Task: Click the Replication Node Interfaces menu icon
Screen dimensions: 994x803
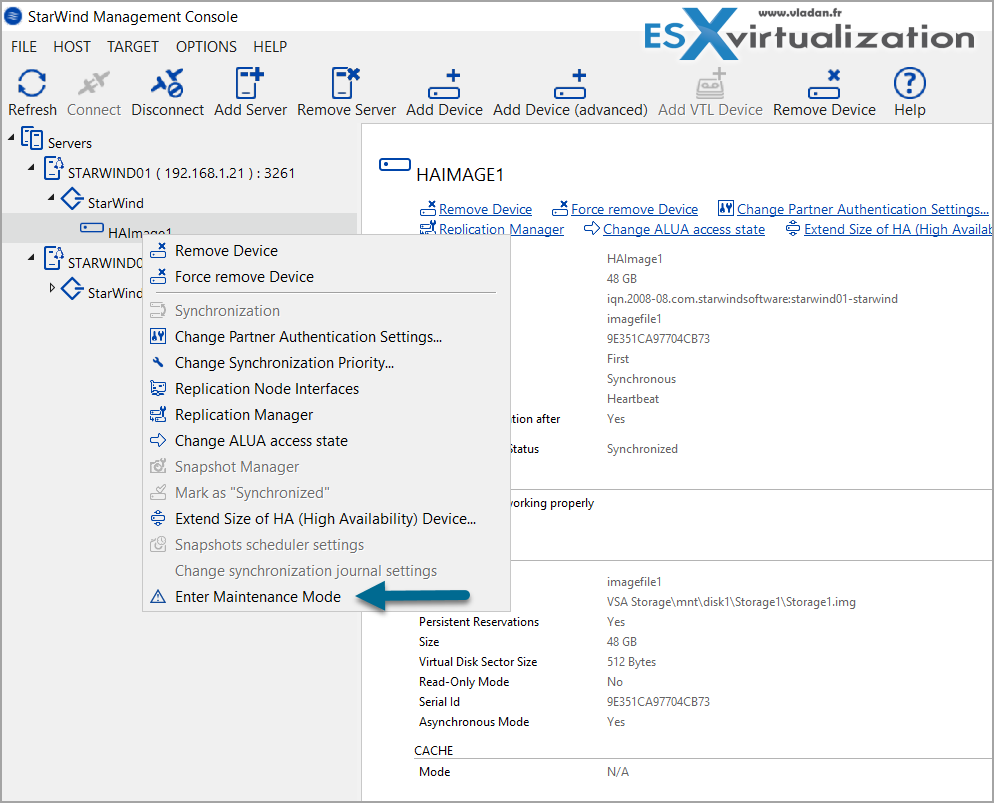Action: pos(158,388)
